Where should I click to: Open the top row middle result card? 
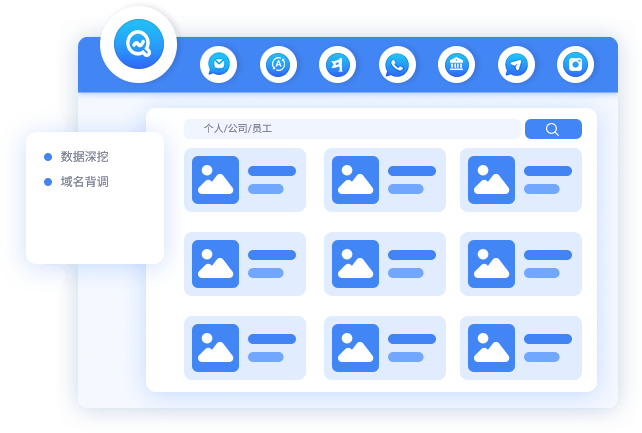(385, 180)
